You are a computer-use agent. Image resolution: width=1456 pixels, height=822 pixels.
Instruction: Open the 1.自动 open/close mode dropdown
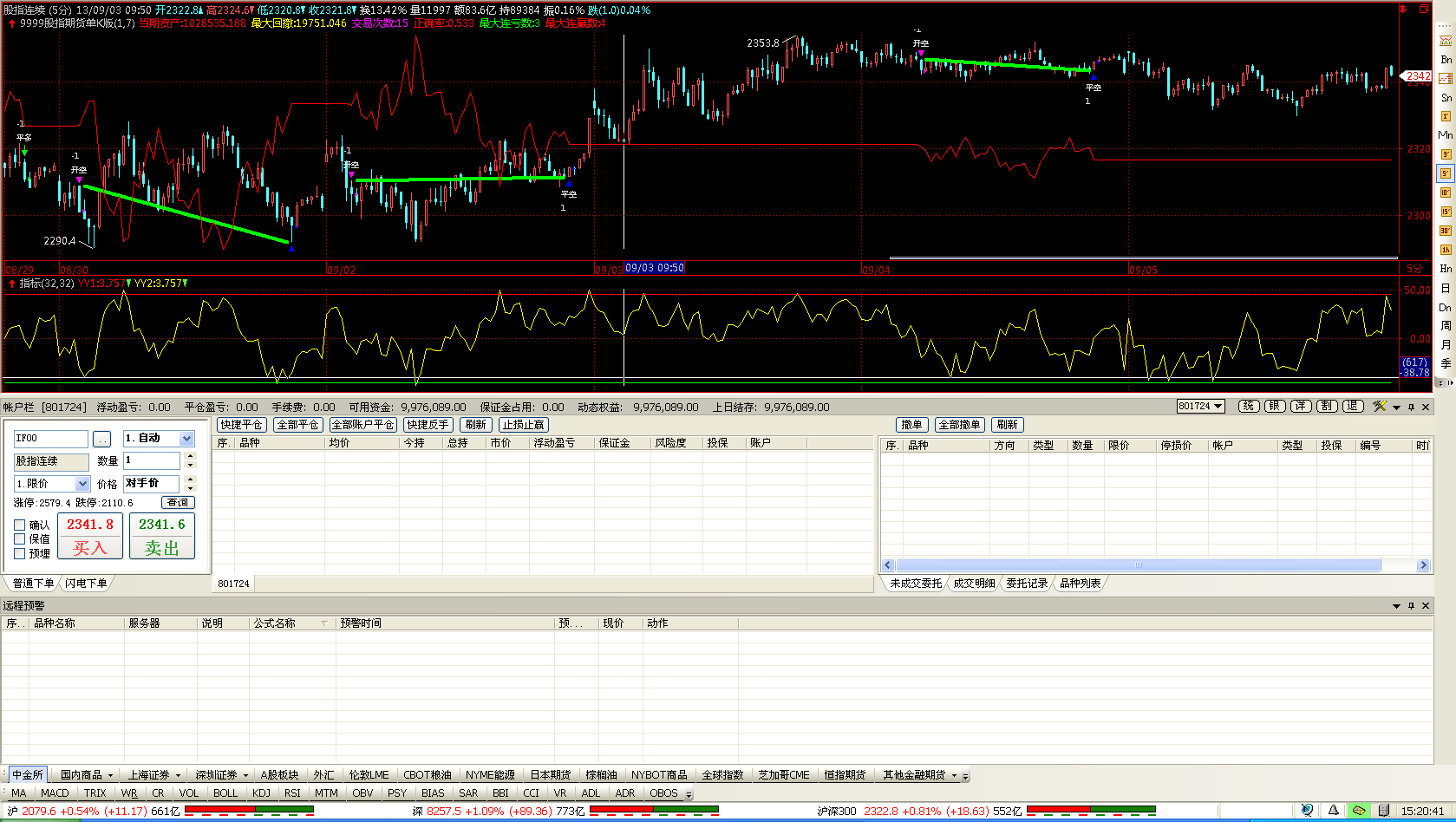pyautogui.click(x=186, y=439)
